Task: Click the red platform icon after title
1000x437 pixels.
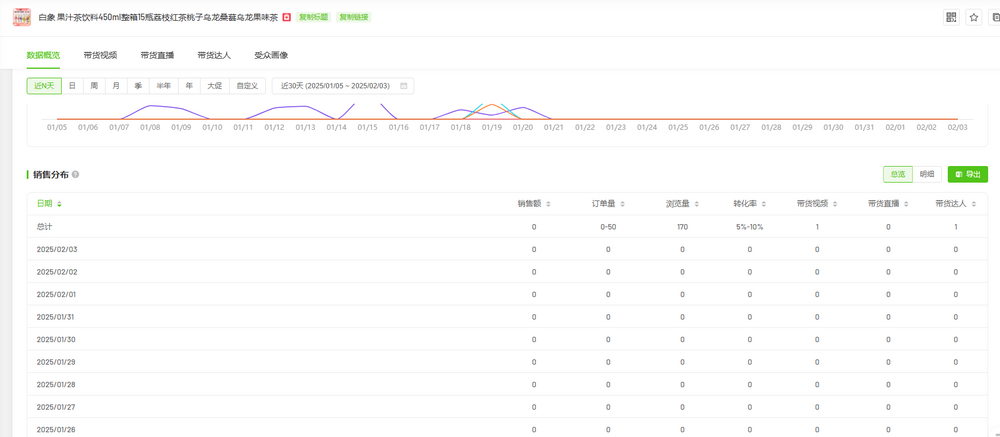Action: point(287,18)
